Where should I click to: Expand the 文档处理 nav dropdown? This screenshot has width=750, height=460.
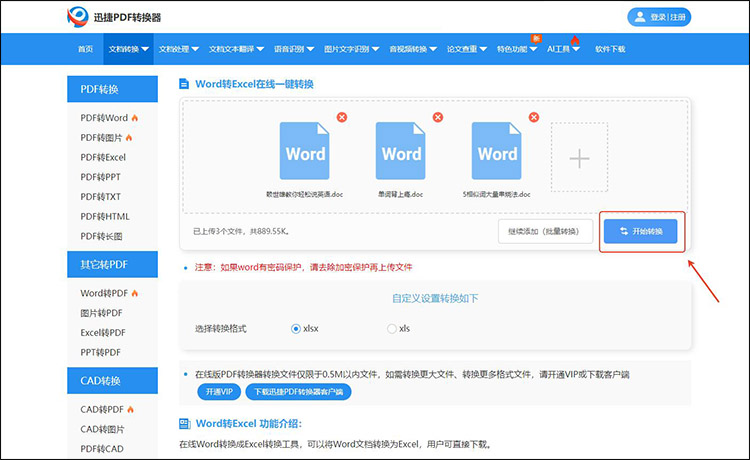[178, 49]
